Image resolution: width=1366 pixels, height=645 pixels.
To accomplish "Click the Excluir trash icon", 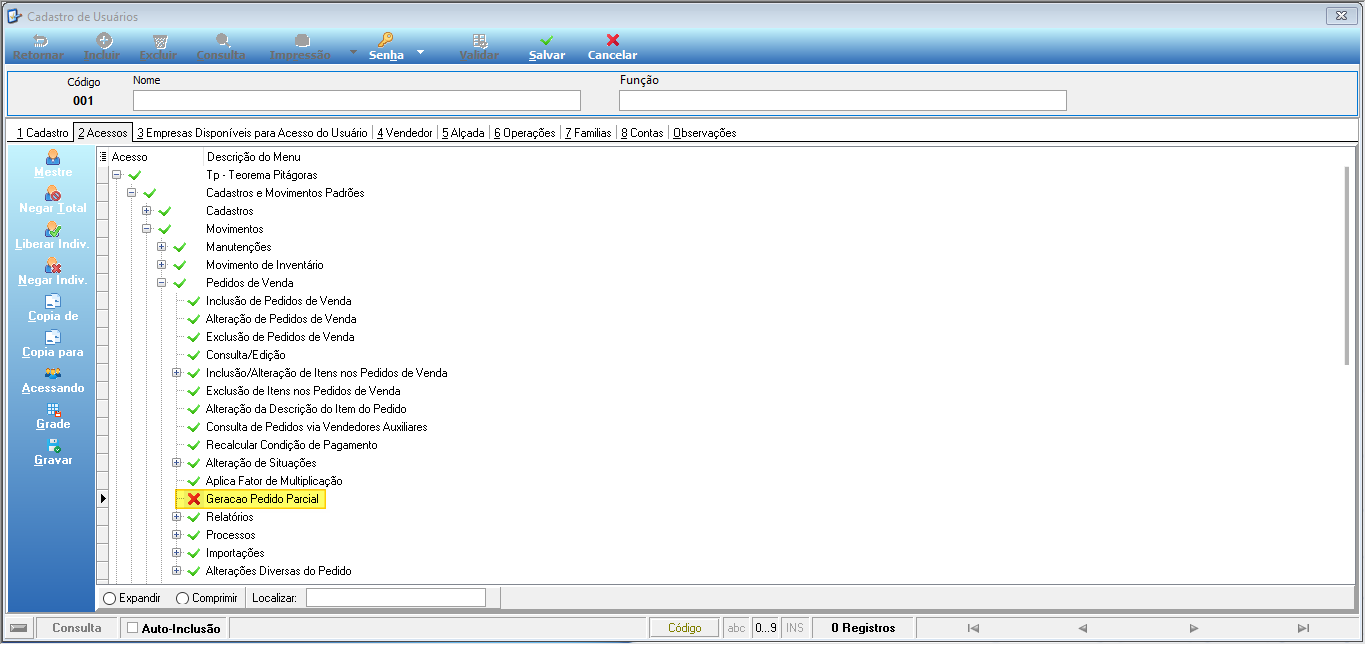I will [x=160, y=40].
